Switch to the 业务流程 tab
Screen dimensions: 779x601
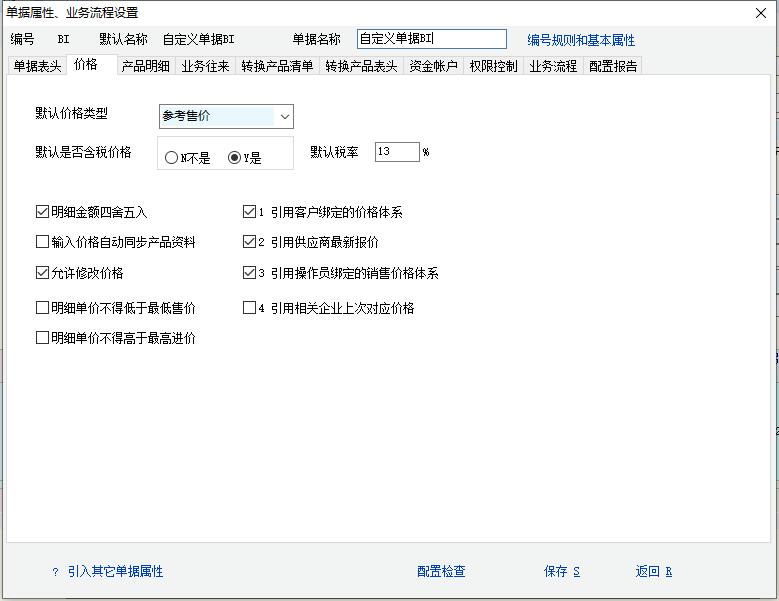click(x=553, y=66)
